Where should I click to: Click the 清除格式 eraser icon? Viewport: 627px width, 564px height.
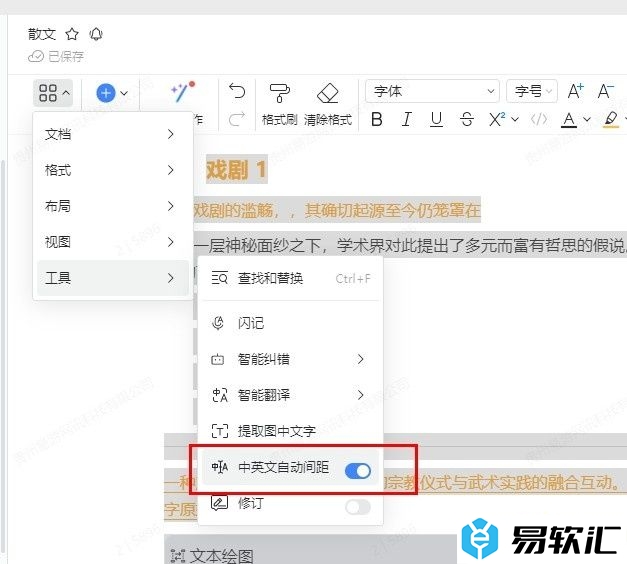tap(328, 93)
